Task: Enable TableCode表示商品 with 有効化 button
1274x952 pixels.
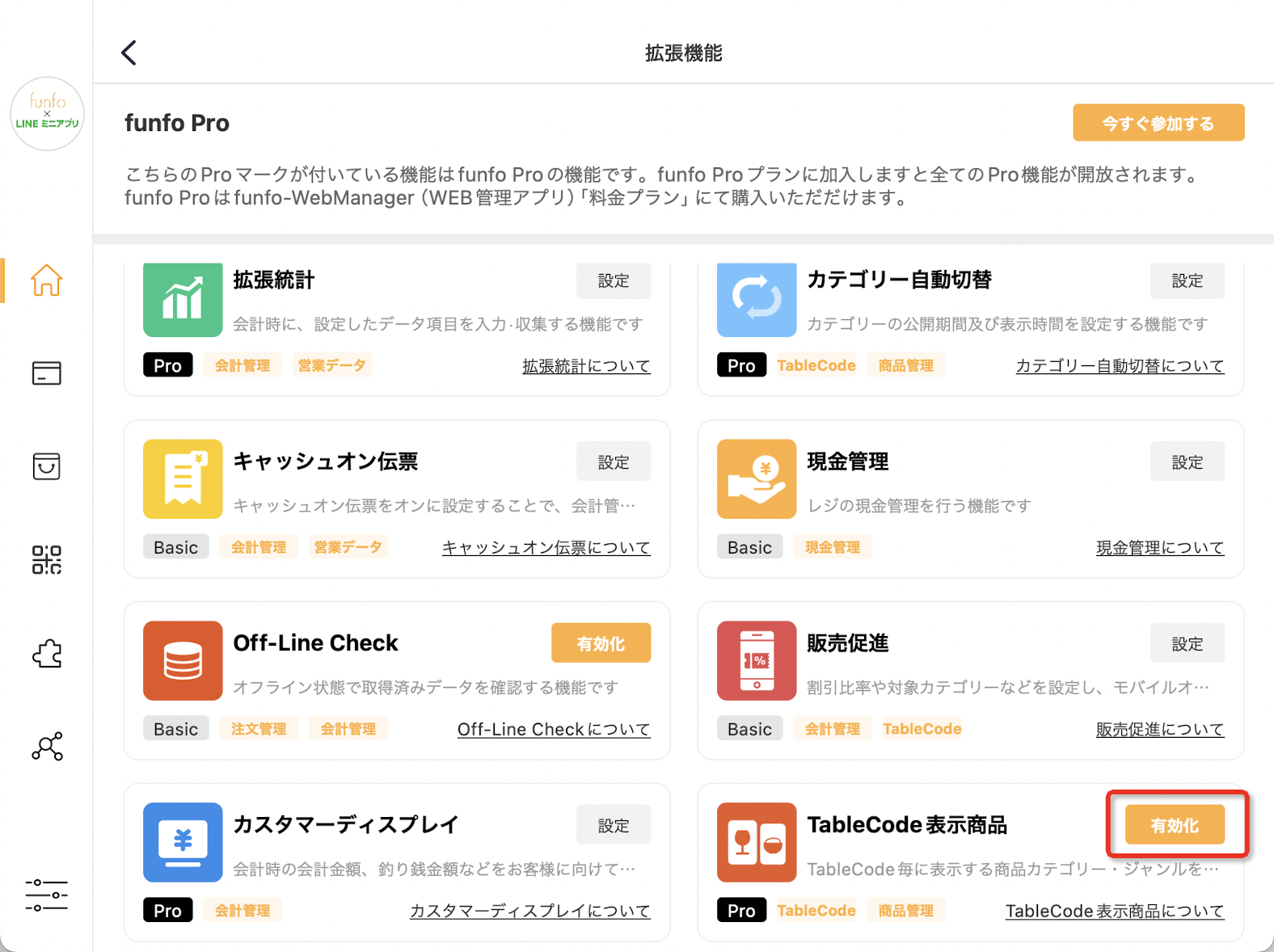Action: [1175, 825]
